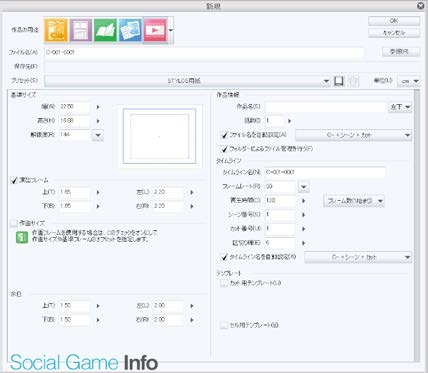The width and height of the screenshot is (428, 373).
Task: Expand the フレームレート dropdown
Action: coord(304,187)
